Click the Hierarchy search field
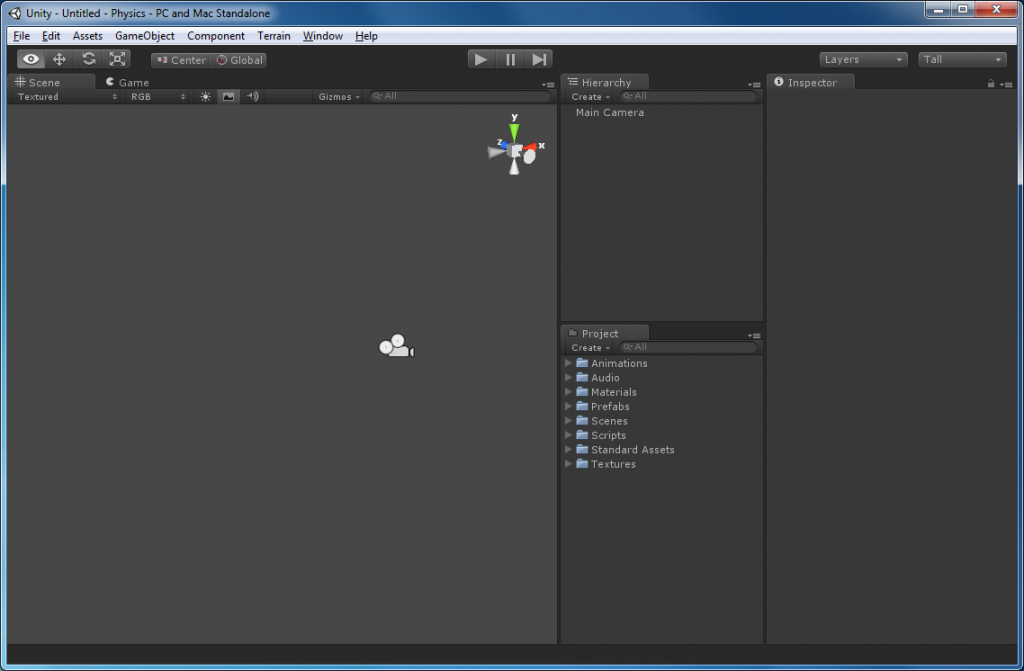The image size is (1024, 671). (x=688, y=96)
